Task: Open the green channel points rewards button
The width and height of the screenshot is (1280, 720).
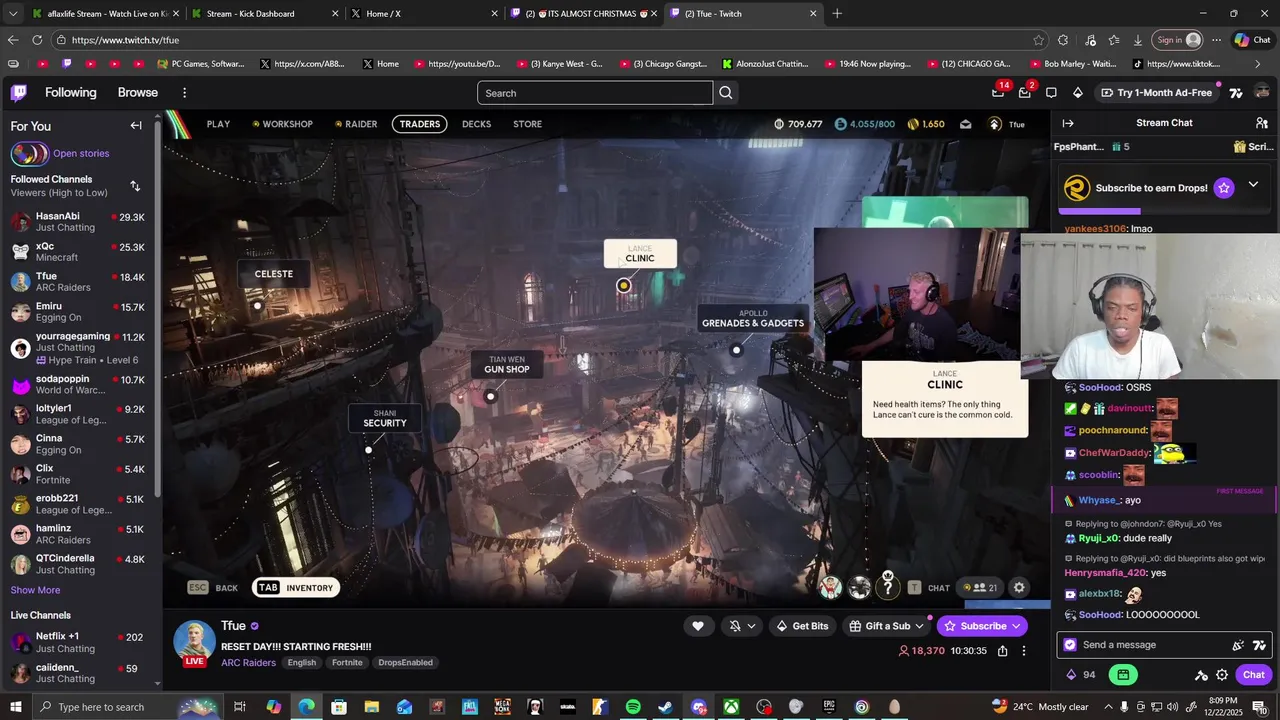Action: tap(1123, 675)
